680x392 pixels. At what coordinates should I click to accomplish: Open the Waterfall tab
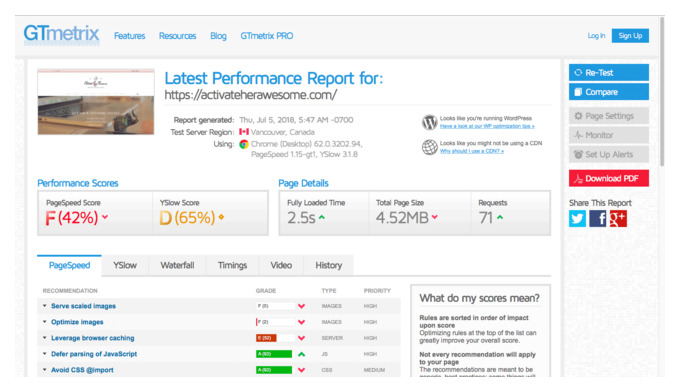tap(177, 265)
